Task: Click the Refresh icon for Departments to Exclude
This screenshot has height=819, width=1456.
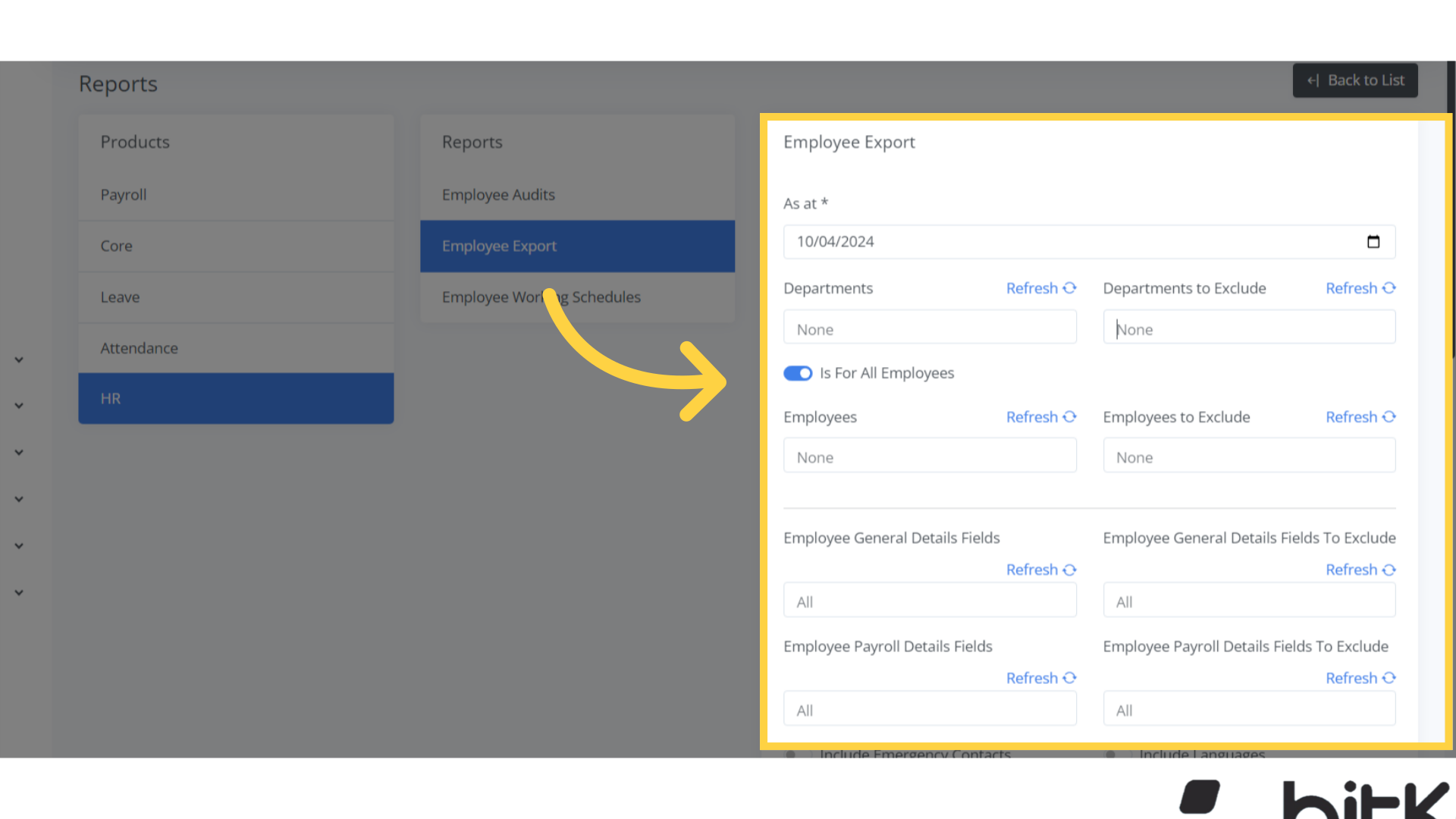Action: pos(1389,288)
